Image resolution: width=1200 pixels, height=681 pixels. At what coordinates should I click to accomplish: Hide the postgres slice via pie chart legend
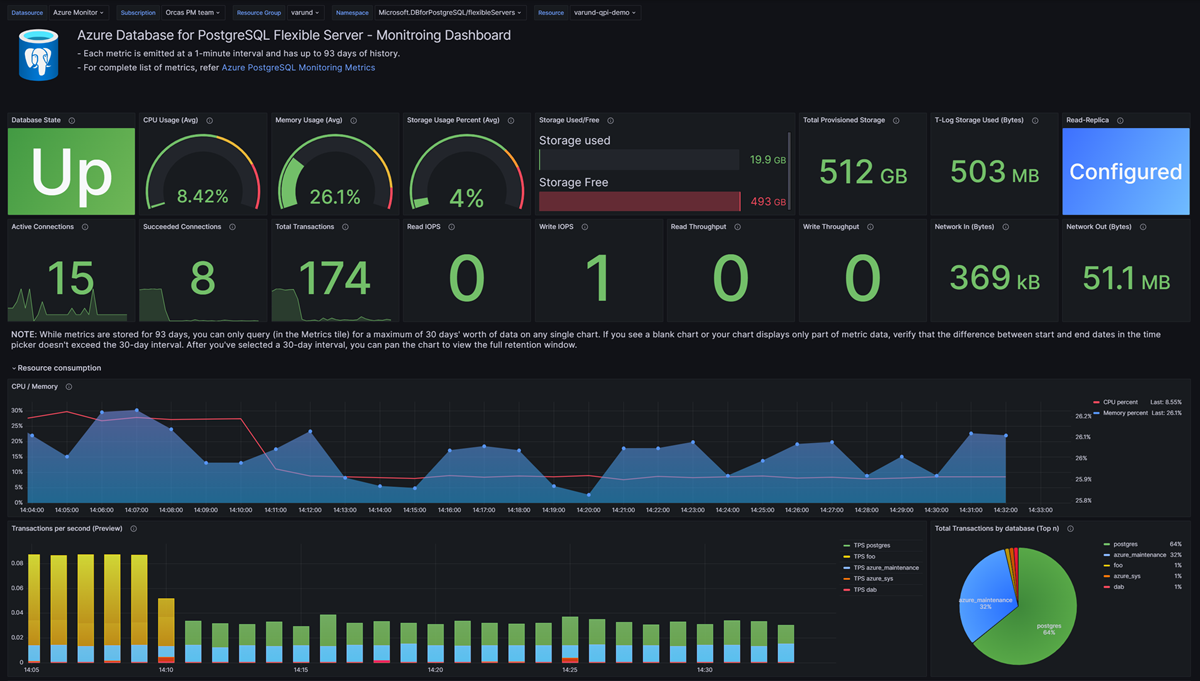(1126, 544)
